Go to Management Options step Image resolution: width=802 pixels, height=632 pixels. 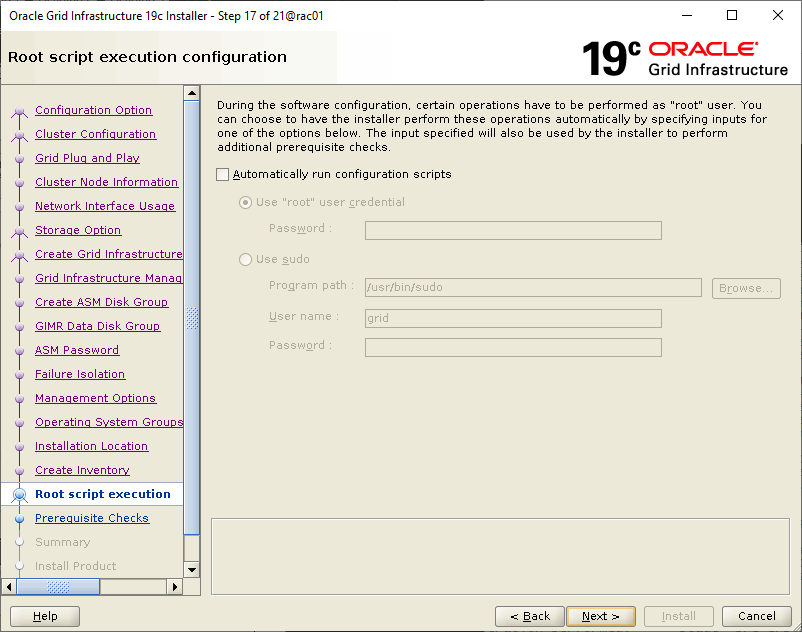pos(96,398)
